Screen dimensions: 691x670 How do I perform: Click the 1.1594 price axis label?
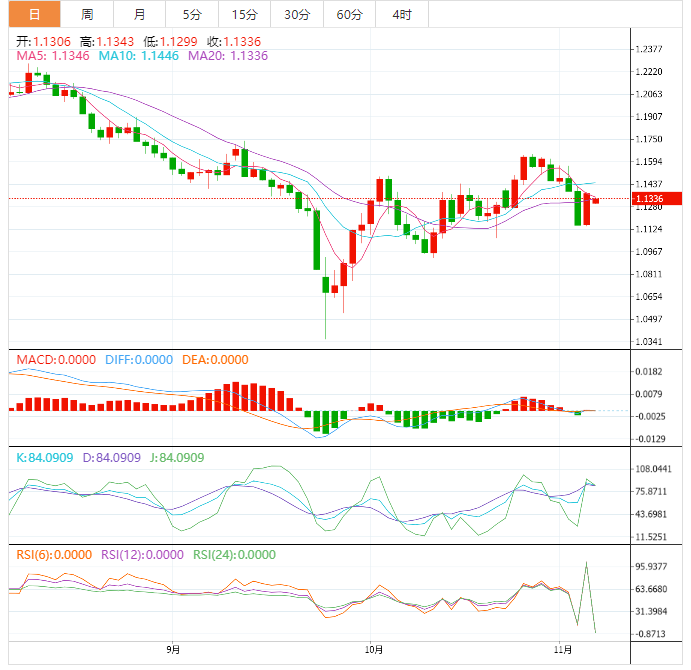click(x=649, y=162)
